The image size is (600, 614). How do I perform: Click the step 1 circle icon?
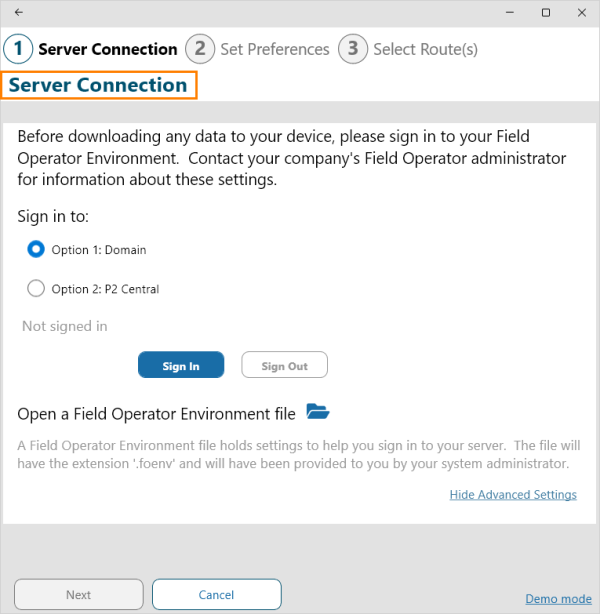(18, 49)
